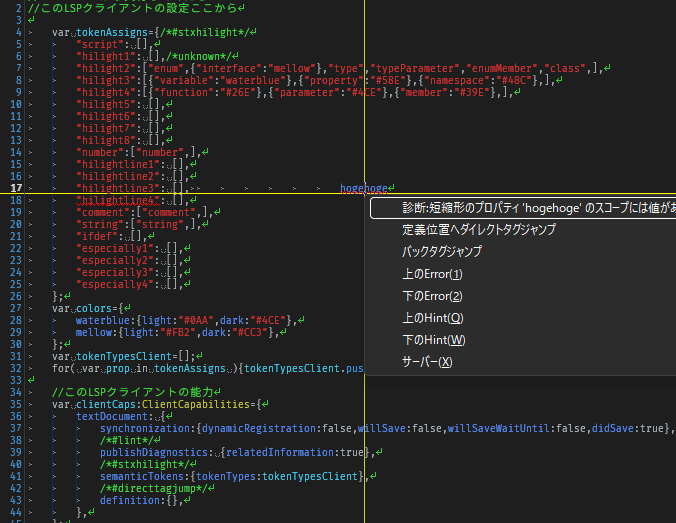The width and height of the screenshot is (676, 523).
Task: Click "hilightline3" key on line 17
Action: (118, 188)
